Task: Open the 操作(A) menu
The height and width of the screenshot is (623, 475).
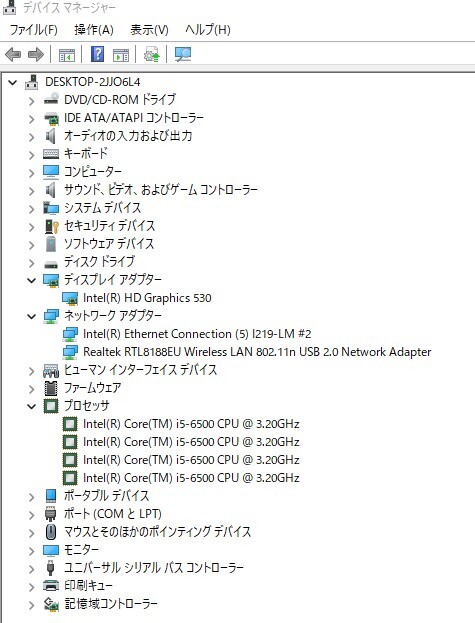Action: [94, 29]
